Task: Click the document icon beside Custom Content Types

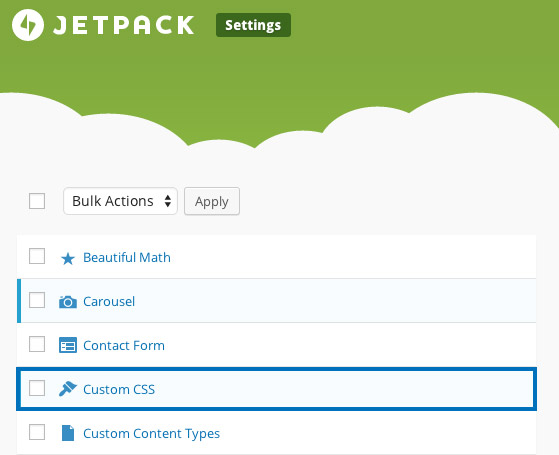Action: pyautogui.click(x=68, y=433)
